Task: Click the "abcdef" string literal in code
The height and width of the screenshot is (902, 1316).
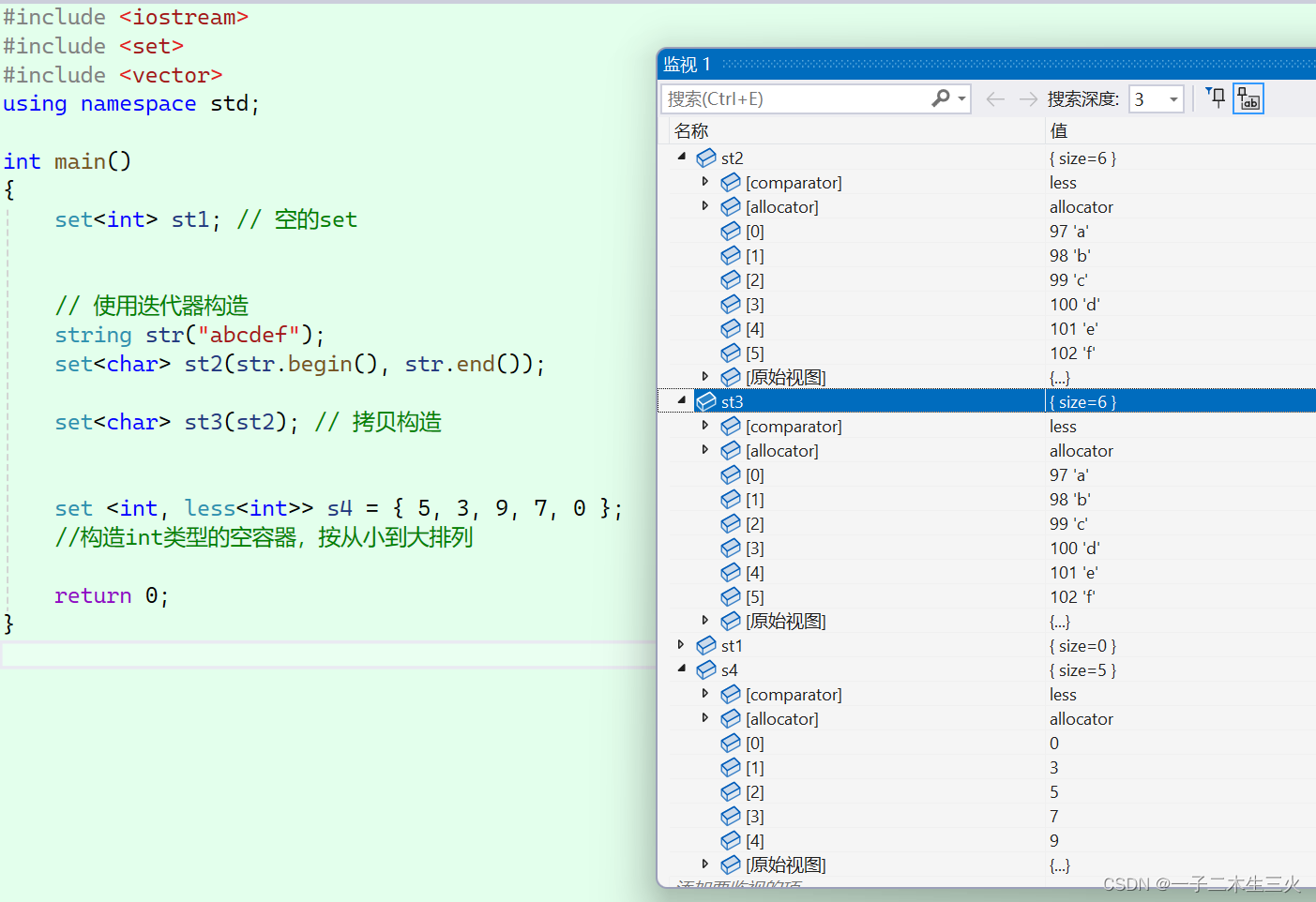Action: coord(249,335)
